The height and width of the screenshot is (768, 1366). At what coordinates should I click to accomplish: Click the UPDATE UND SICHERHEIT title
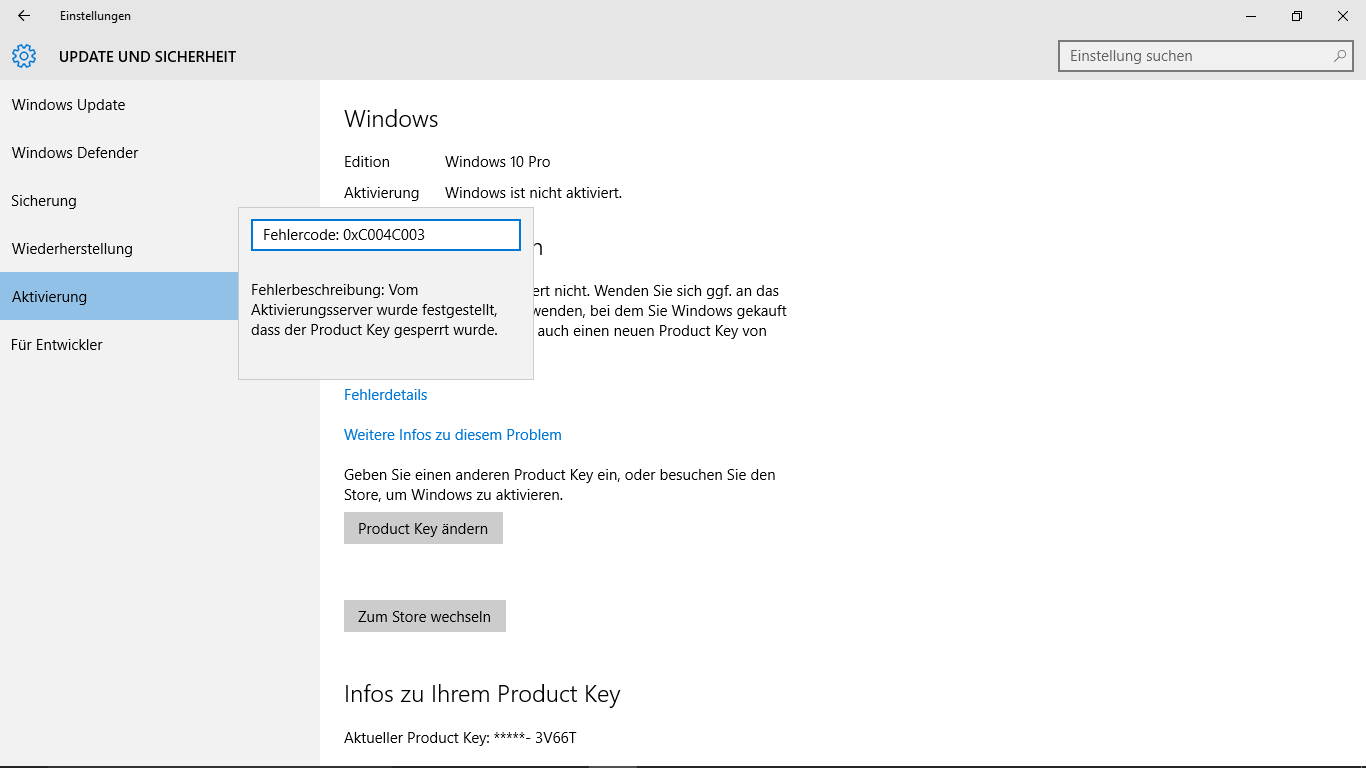(148, 57)
